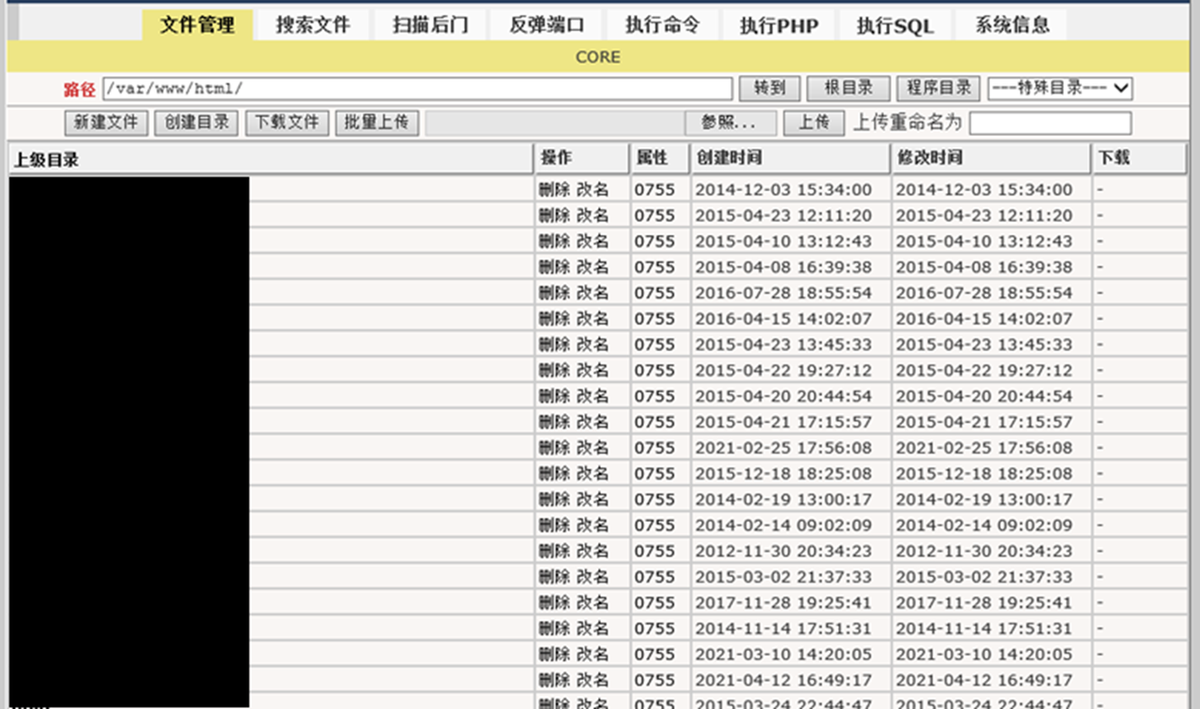Screen dimensions: 1200x709
Task: Open the 系统信息 tab
Action: tap(1012, 25)
